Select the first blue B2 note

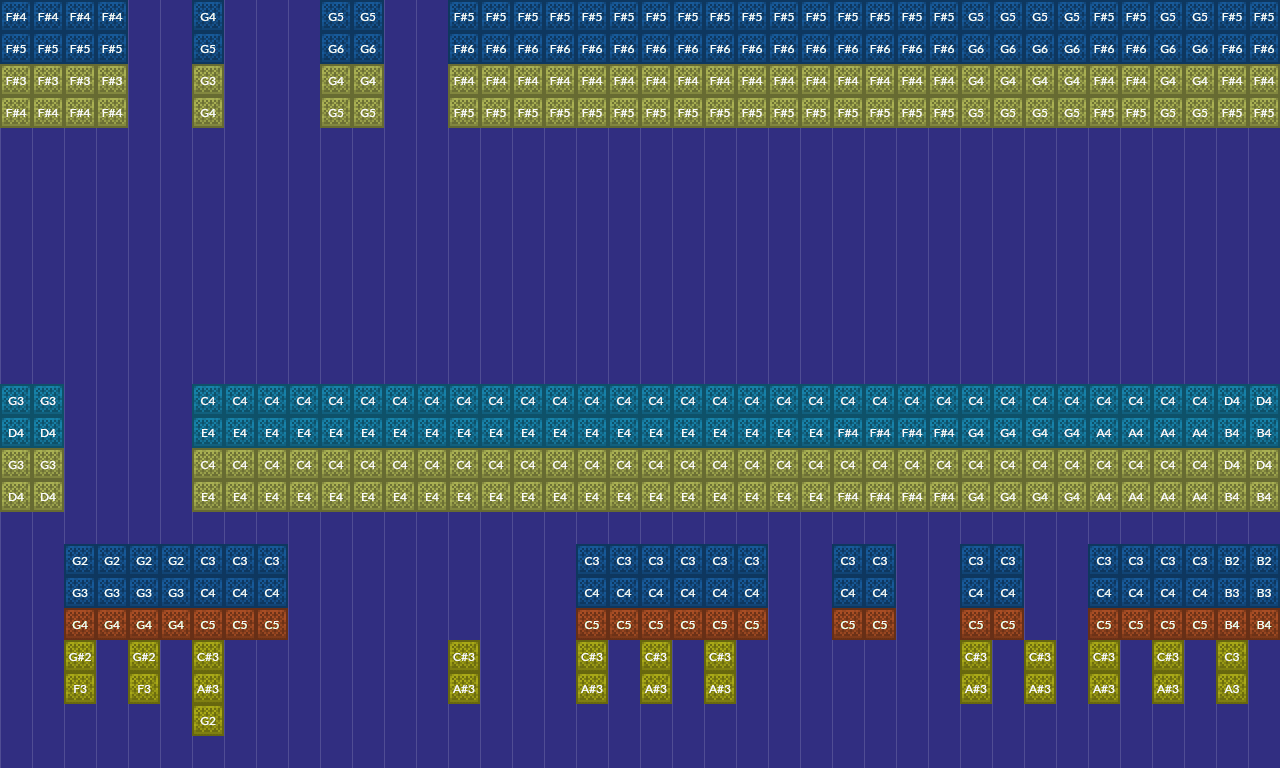1232,560
